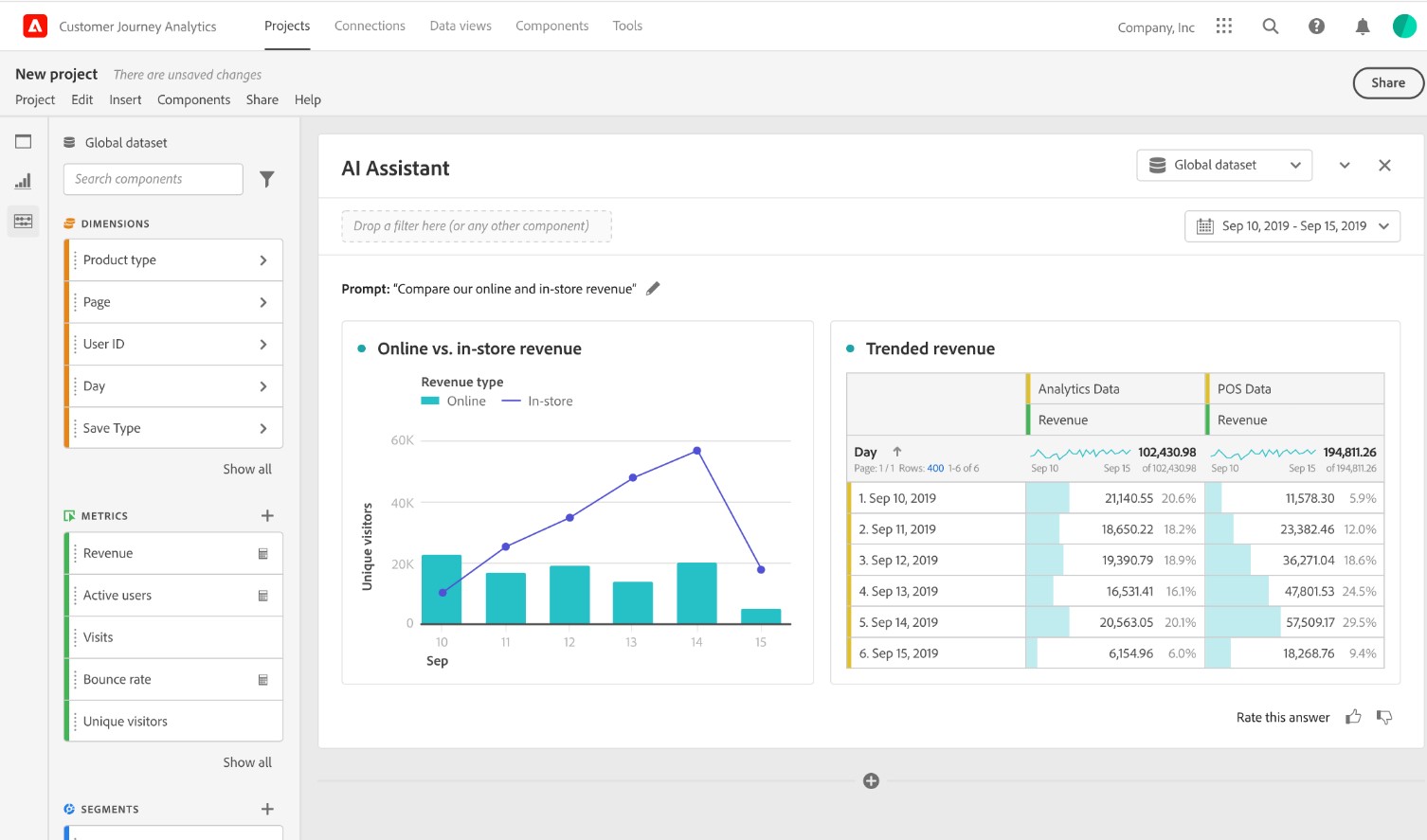Image resolution: width=1427 pixels, height=840 pixels.
Task: Select the Visualizations bar chart rail icon
Action: [24, 181]
